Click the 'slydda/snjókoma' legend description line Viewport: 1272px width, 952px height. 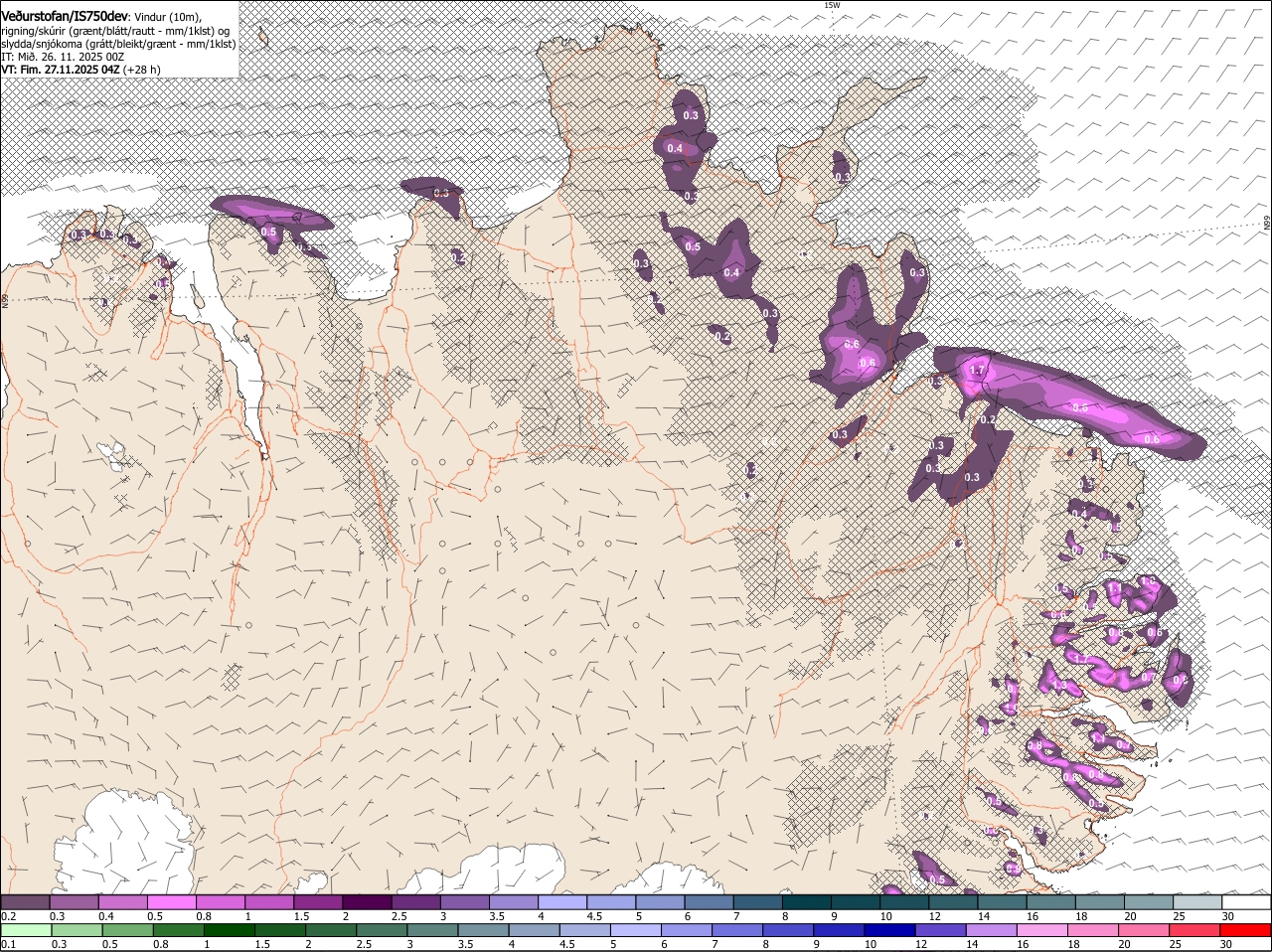118,43
